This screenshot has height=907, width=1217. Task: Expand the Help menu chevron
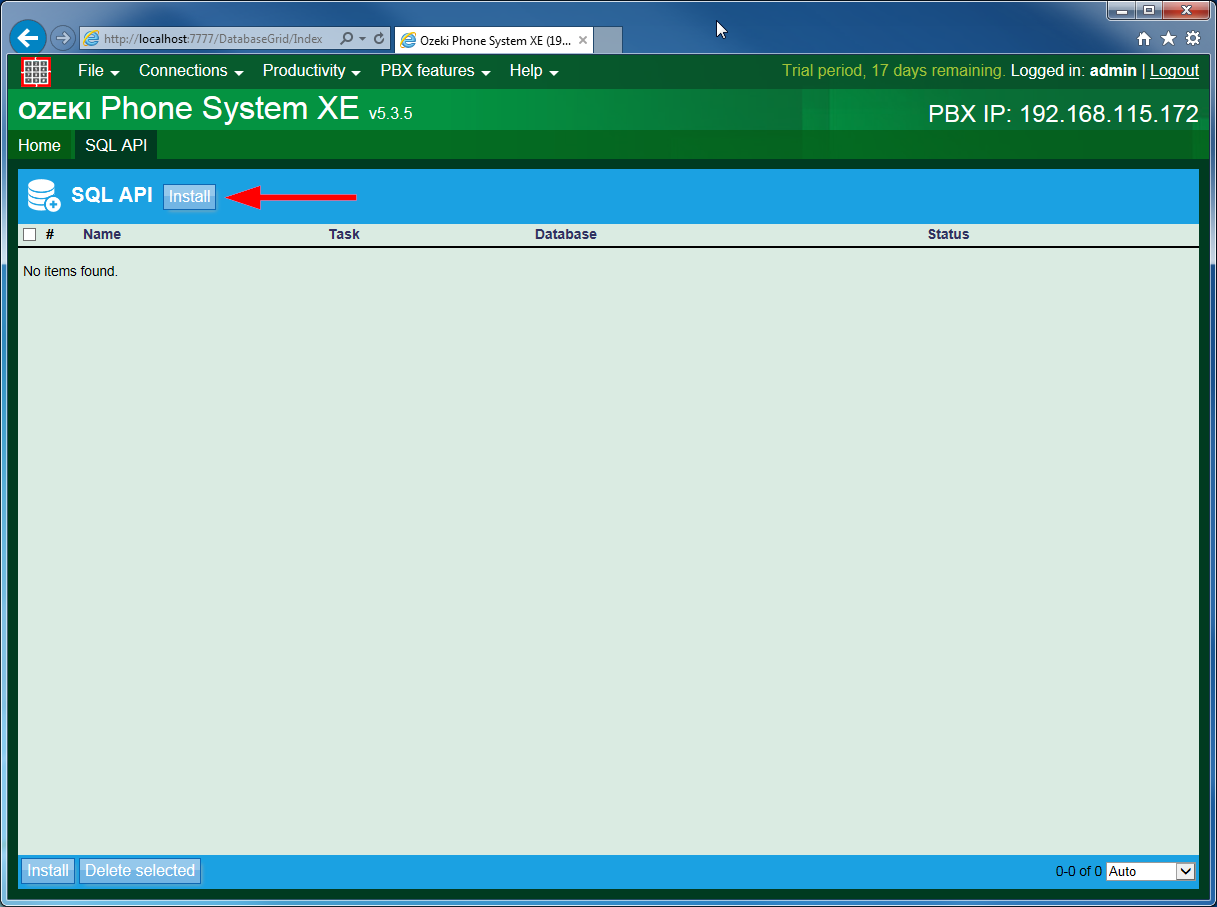(x=555, y=72)
